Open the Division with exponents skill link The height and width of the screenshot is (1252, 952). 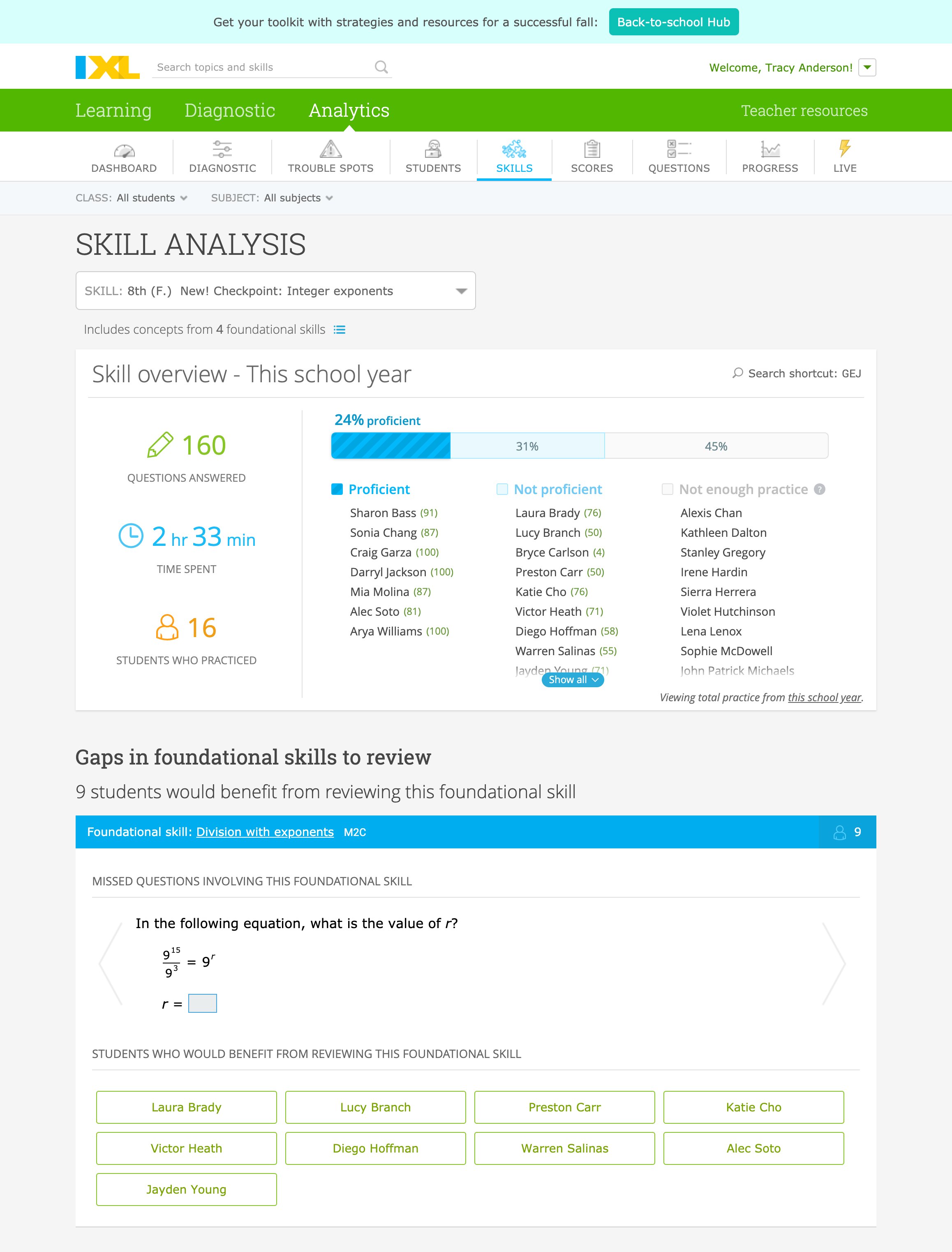(x=265, y=832)
